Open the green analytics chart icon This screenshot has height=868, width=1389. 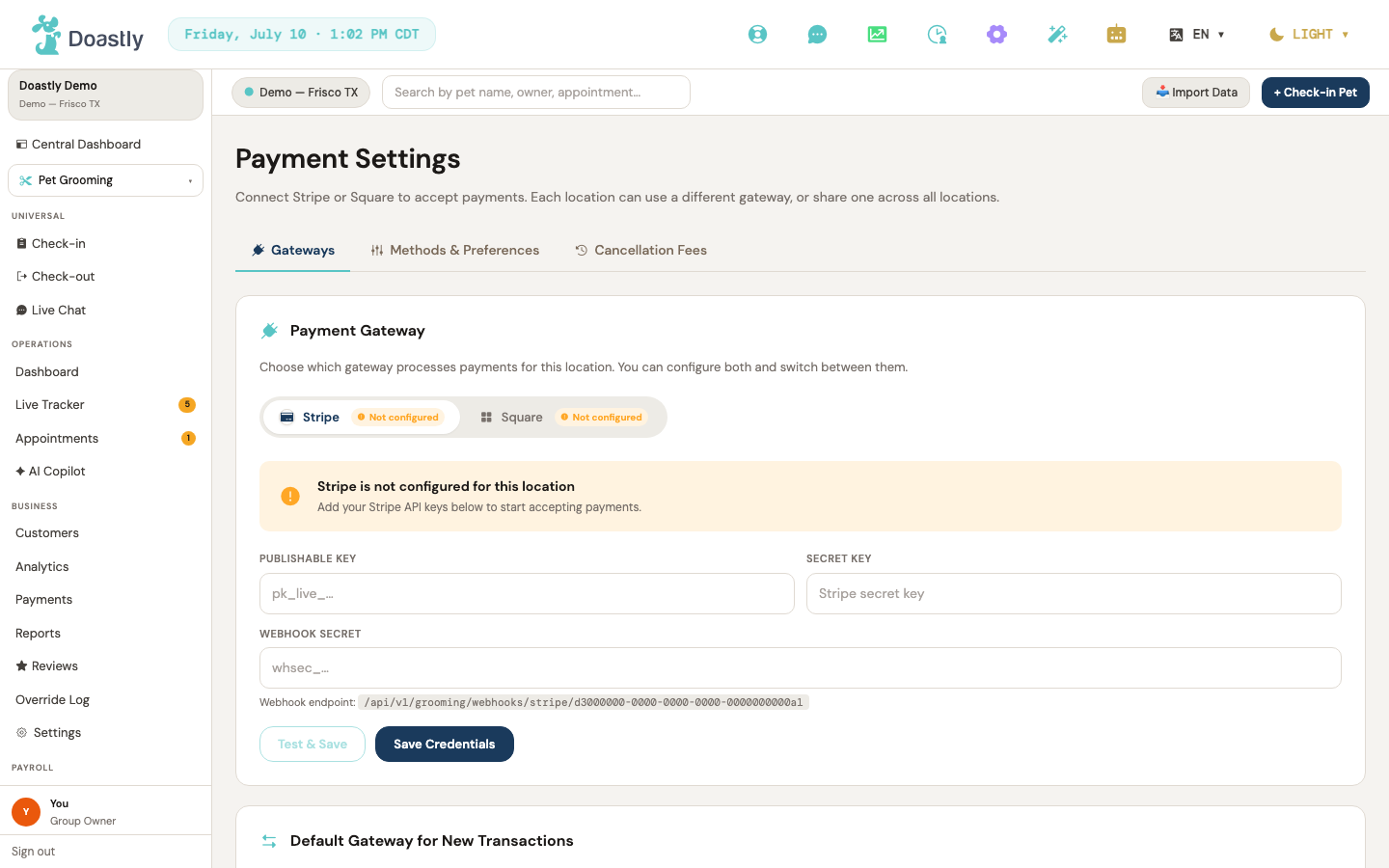877,35
